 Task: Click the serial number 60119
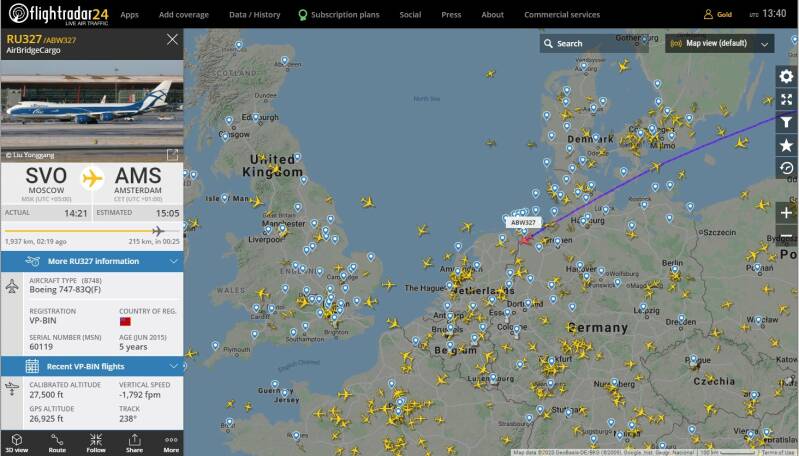point(41,346)
